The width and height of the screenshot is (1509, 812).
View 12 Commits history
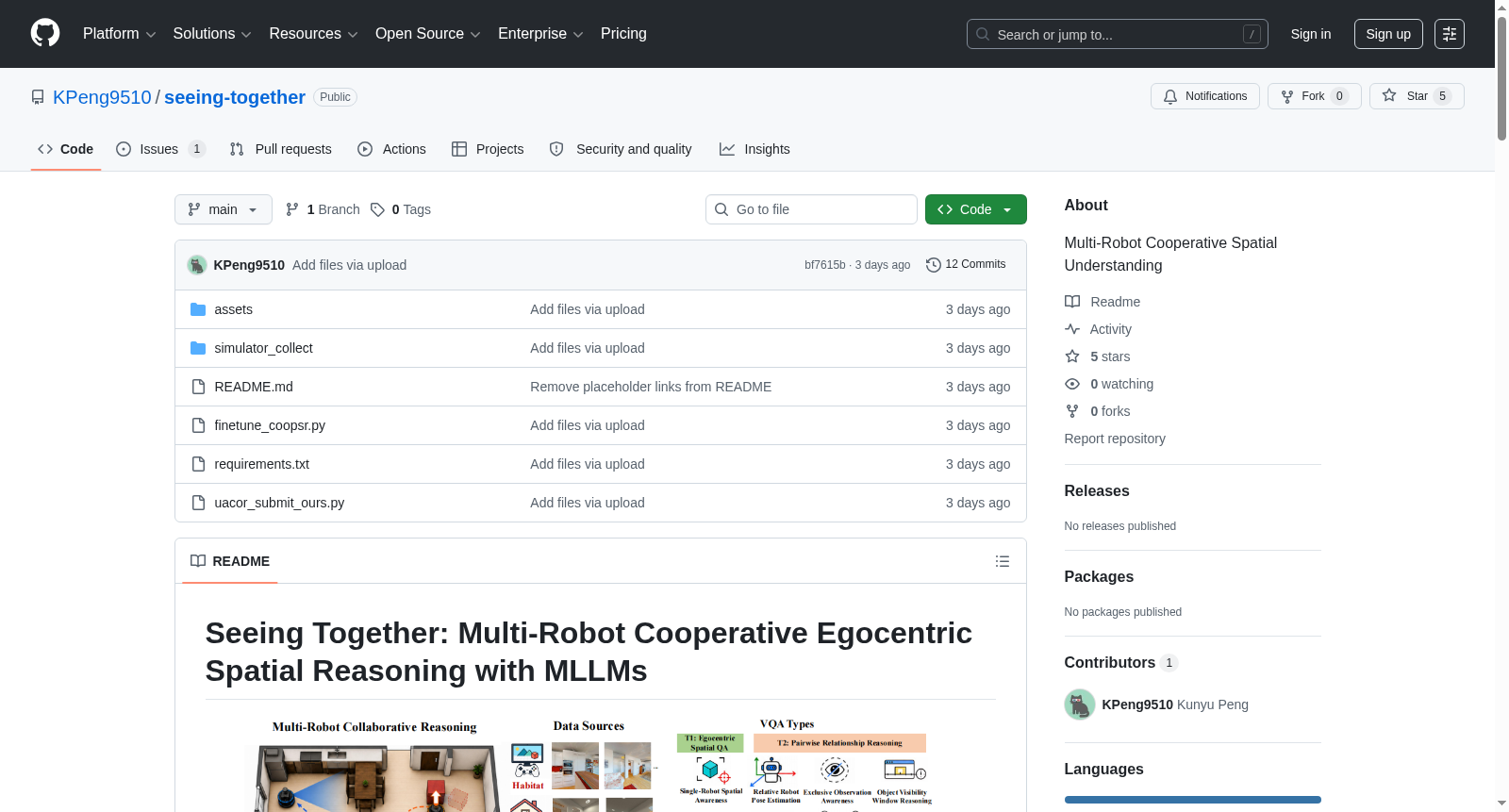pos(966,265)
